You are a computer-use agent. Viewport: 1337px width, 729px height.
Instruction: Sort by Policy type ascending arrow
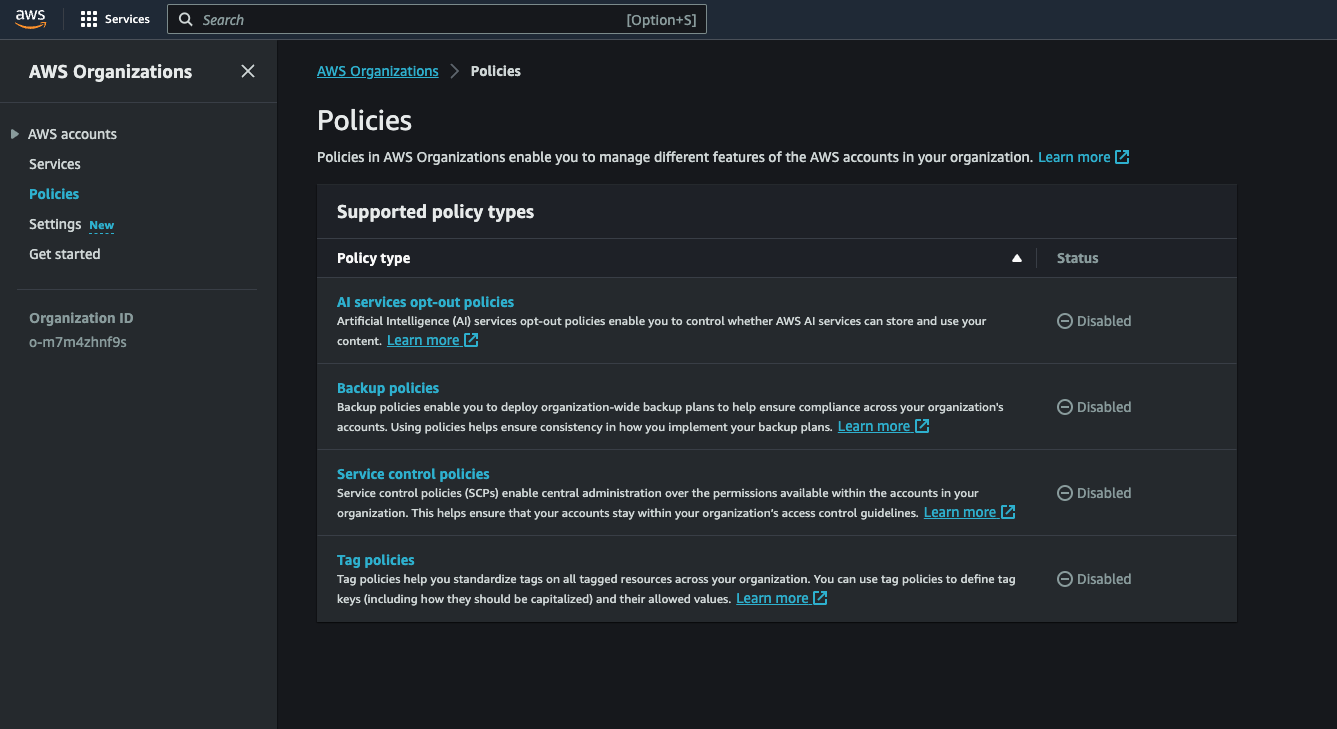(x=1017, y=258)
